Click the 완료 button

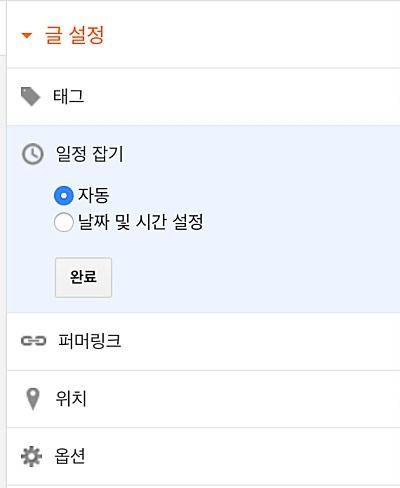tap(83, 277)
